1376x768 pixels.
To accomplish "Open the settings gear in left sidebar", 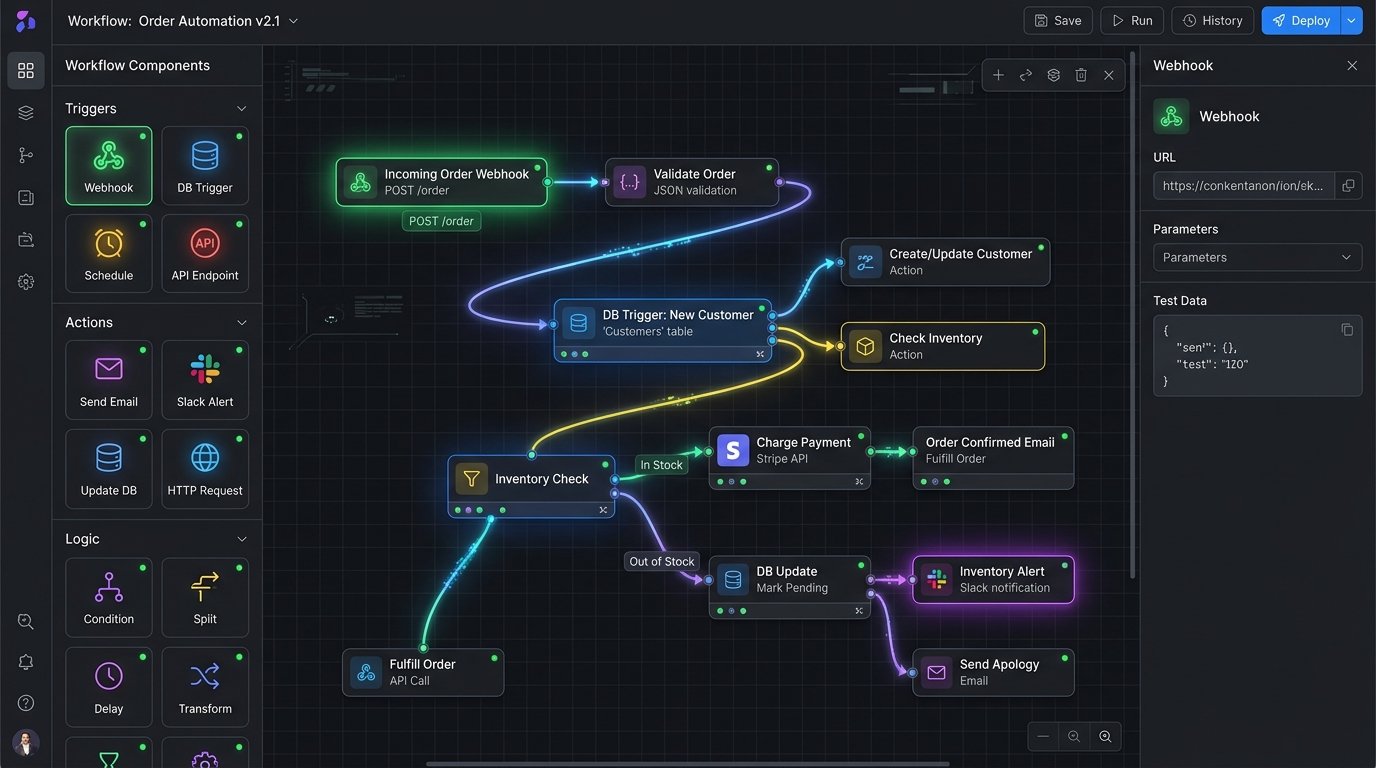I will pos(26,282).
